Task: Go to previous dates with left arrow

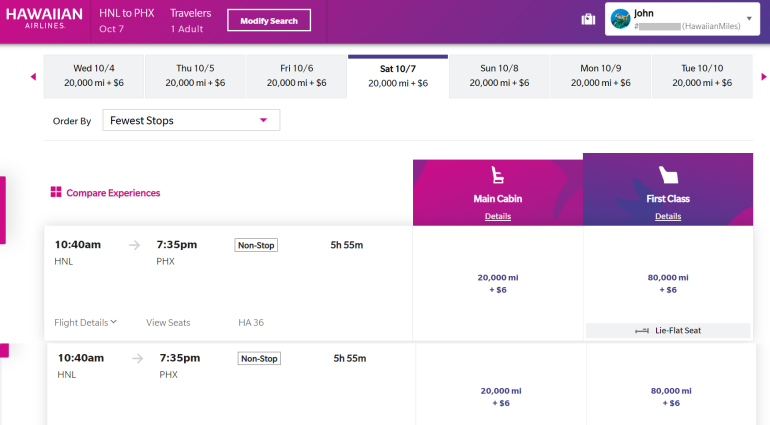Action: click(33, 76)
